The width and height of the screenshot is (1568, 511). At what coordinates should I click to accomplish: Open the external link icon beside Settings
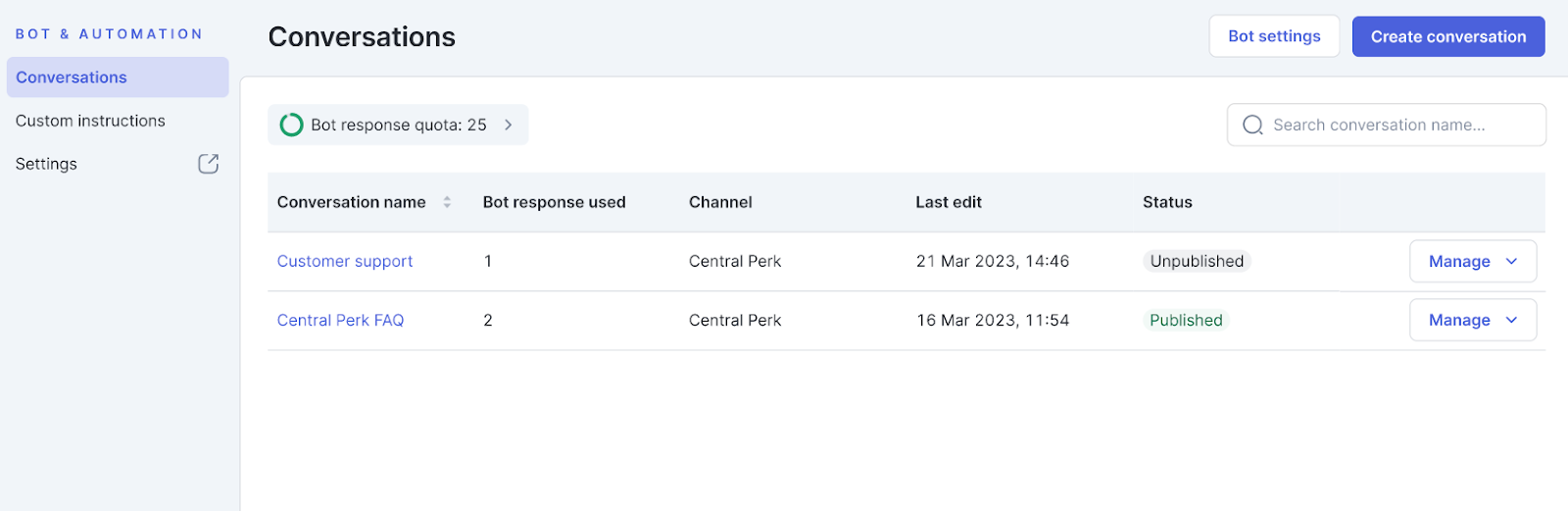[x=208, y=164]
